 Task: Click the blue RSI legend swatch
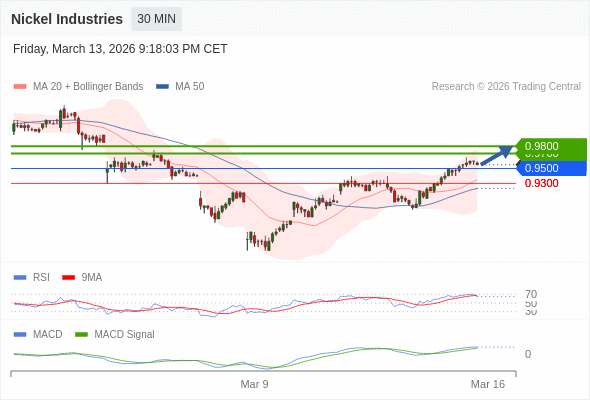point(20,278)
